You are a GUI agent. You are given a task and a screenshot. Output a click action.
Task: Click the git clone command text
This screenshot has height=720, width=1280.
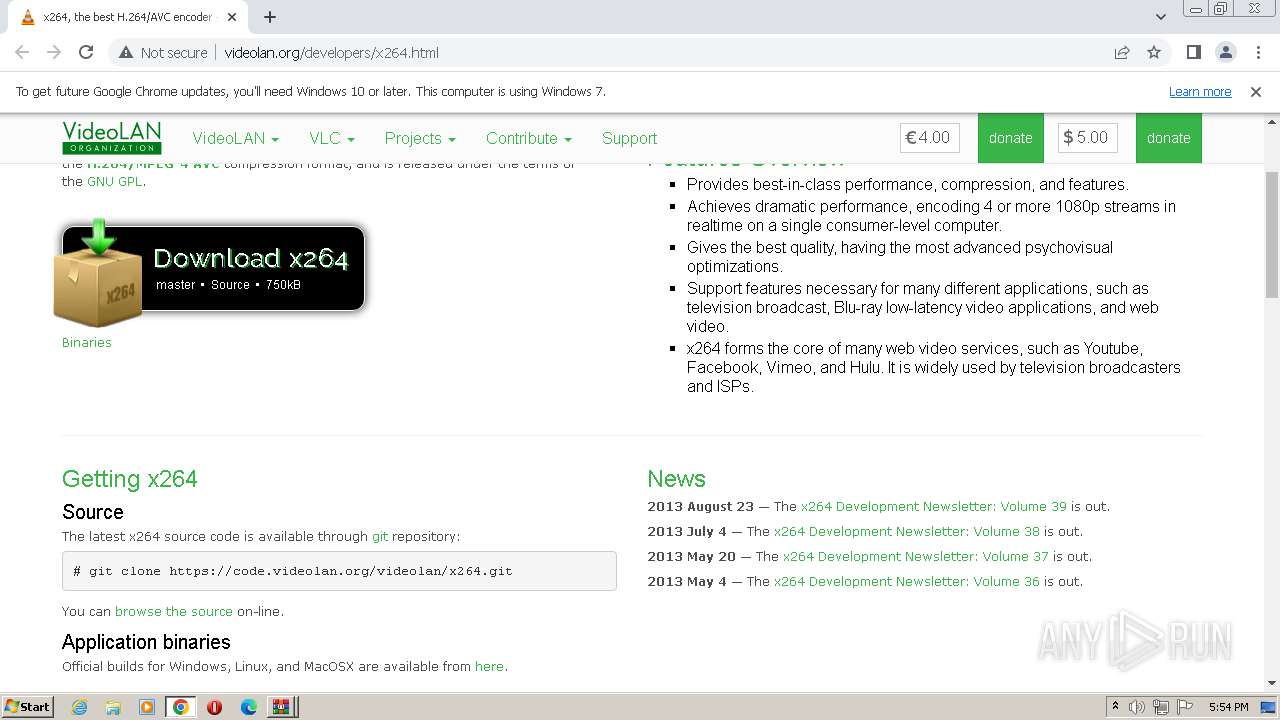[x=293, y=571]
